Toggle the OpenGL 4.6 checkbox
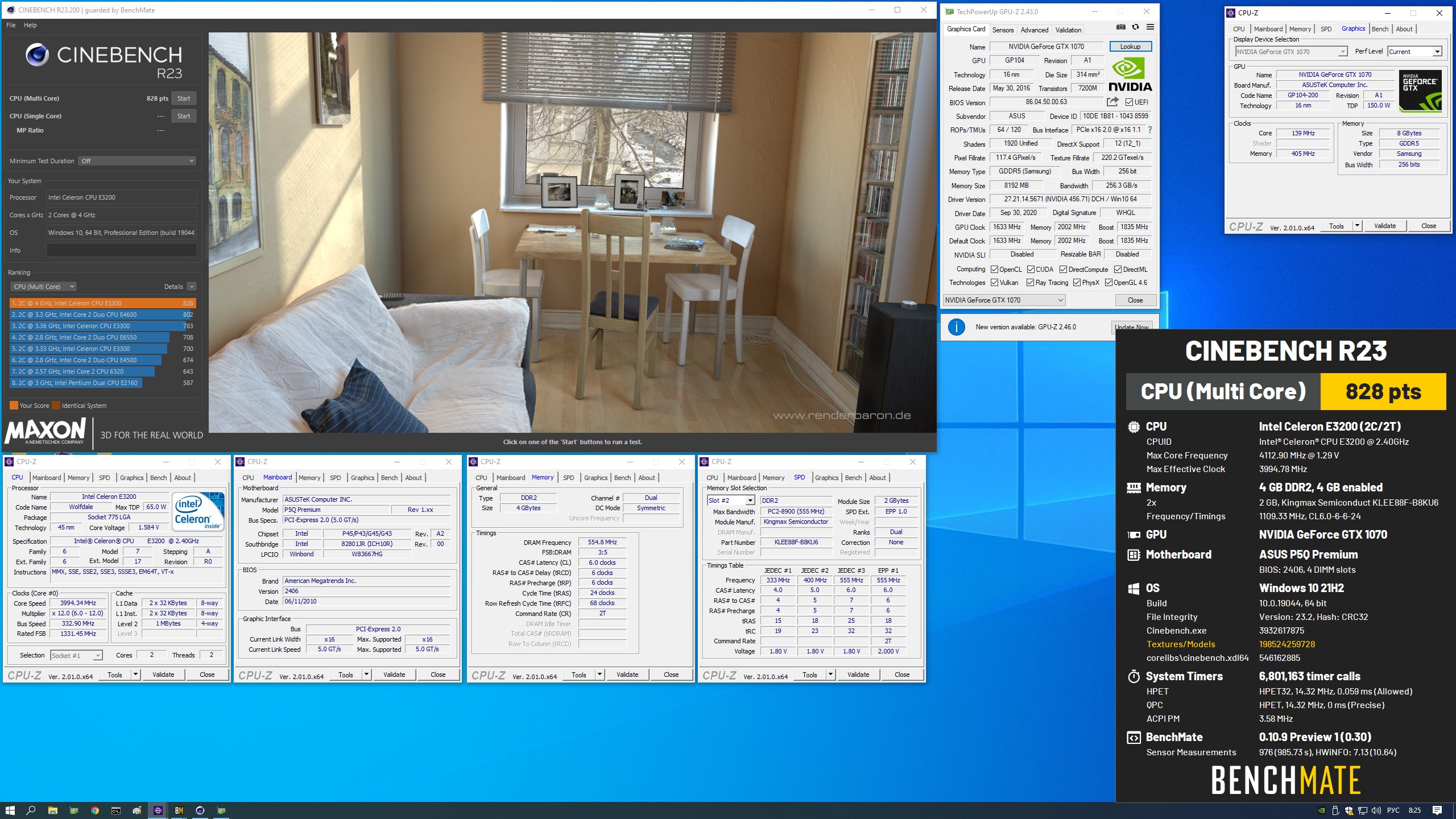 tap(1108, 283)
